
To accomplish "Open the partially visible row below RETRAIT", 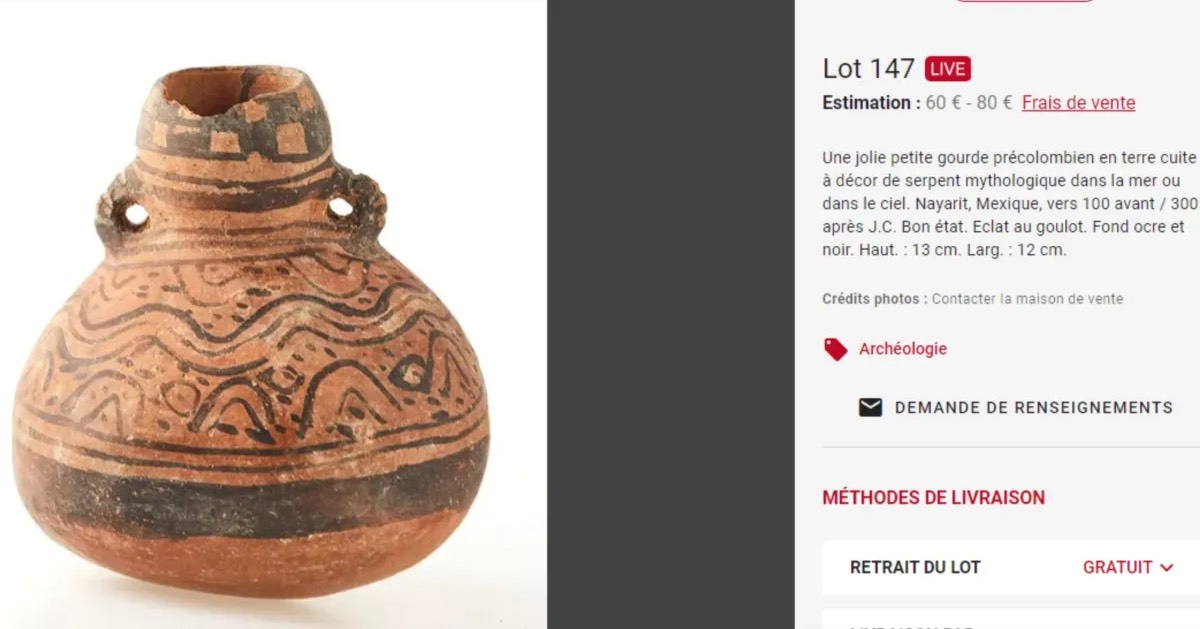I will tap(1011, 620).
